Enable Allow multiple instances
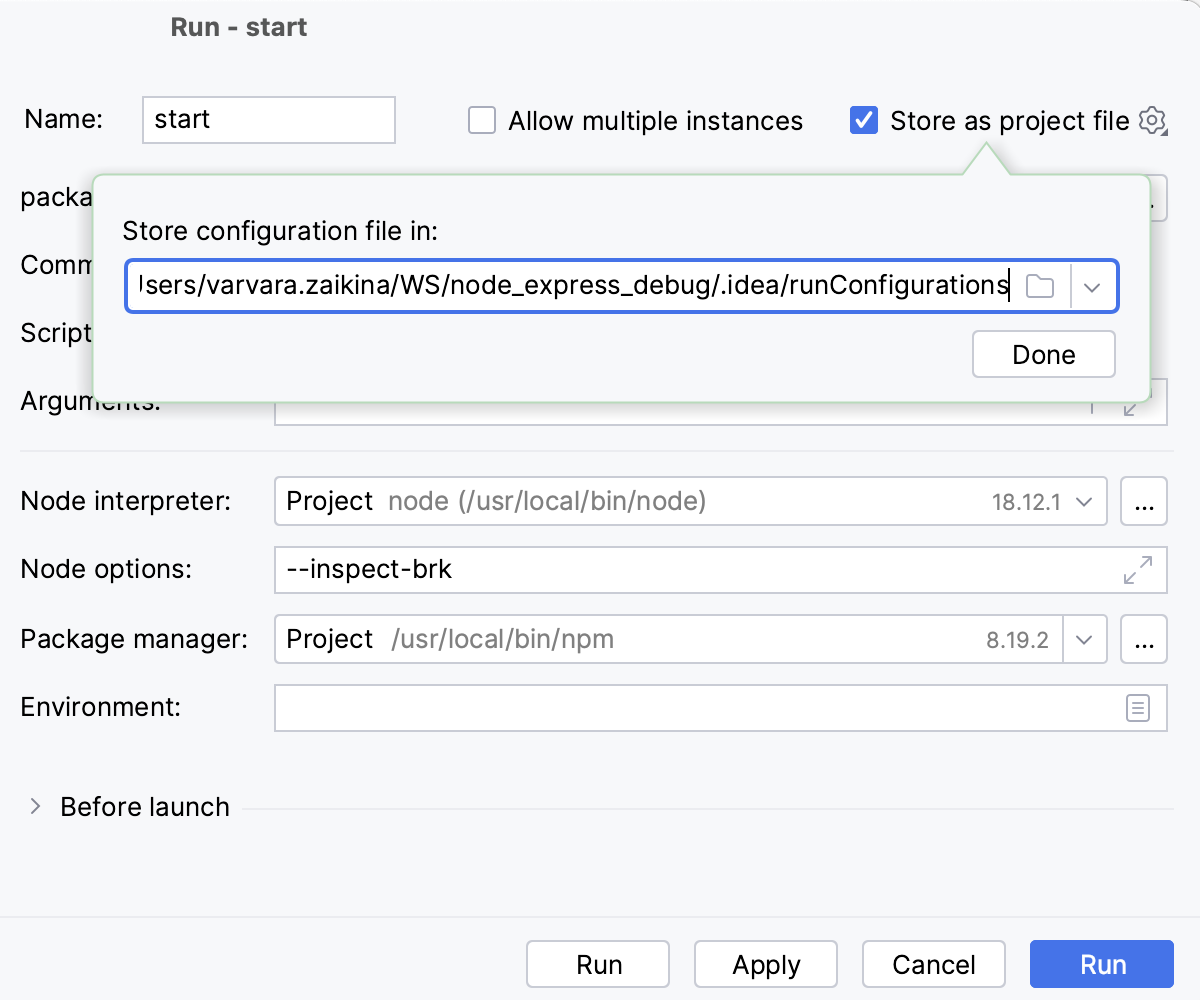1200x1000 pixels. point(481,120)
